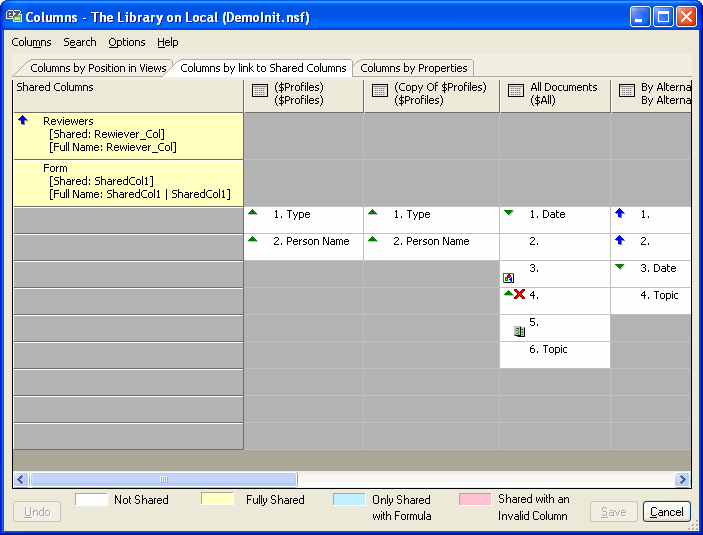
Task: Click red X icon in row 4
Action: (x=520, y=294)
